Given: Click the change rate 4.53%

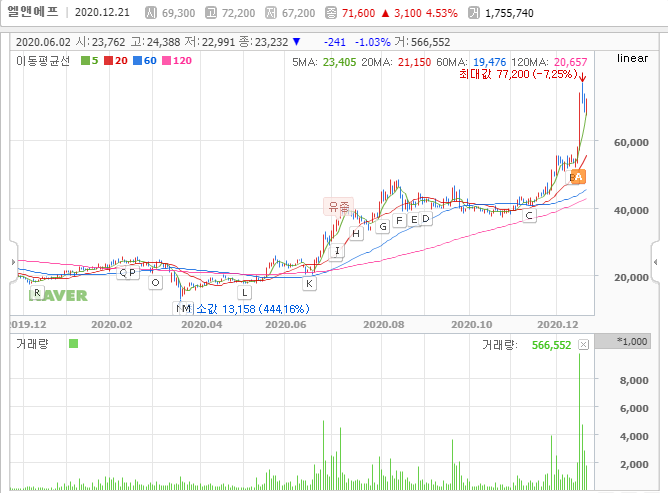Looking at the screenshot, I should [x=441, y=13].
